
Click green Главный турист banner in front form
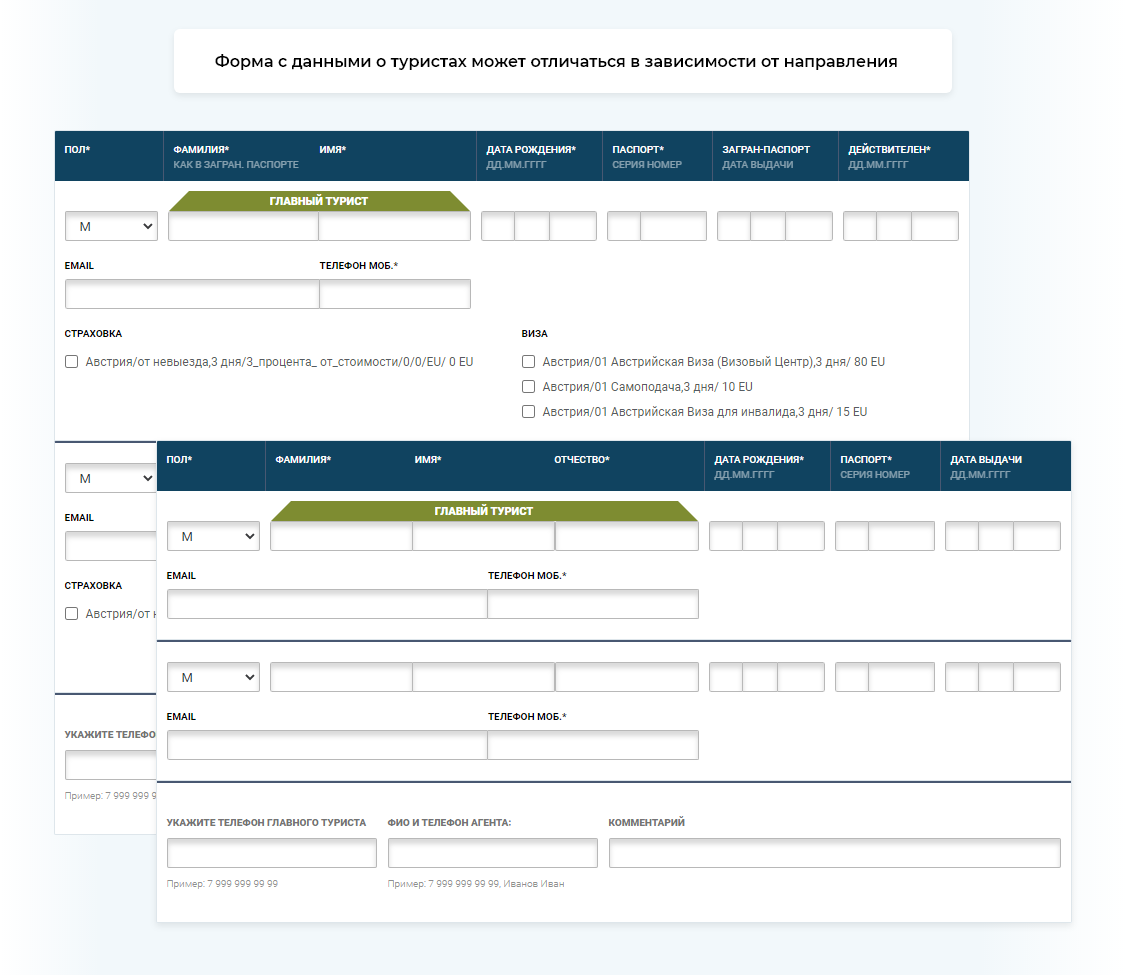click(484, 511)
